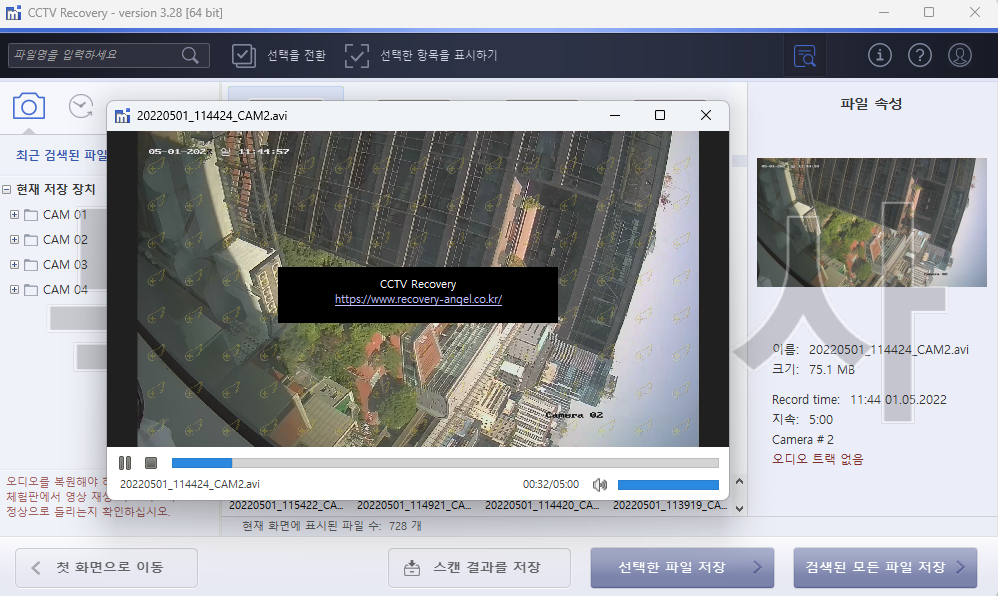Select CAM 02 folder in tree
Screen dimensions: 998x596
[56, 239]
